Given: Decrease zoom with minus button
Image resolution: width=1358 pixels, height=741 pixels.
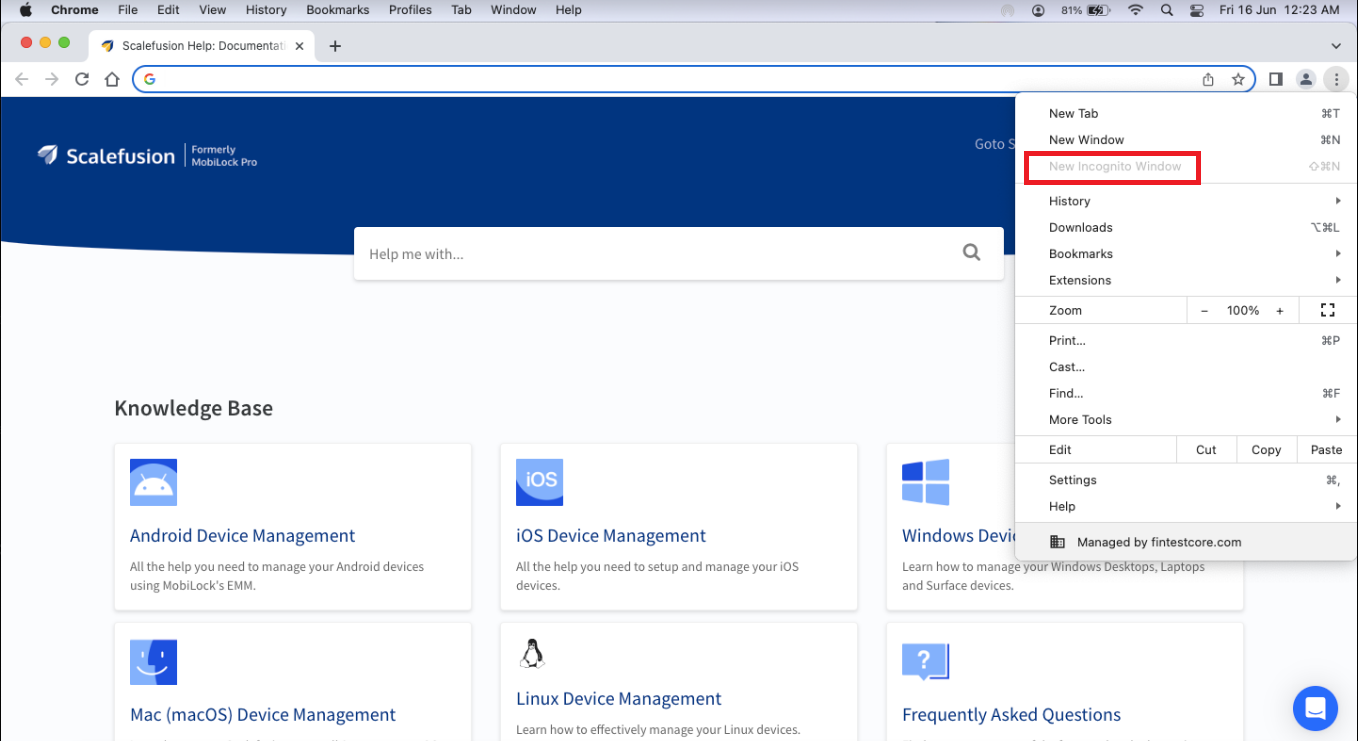Looking at the screenshot, I should pos(1204,311).
